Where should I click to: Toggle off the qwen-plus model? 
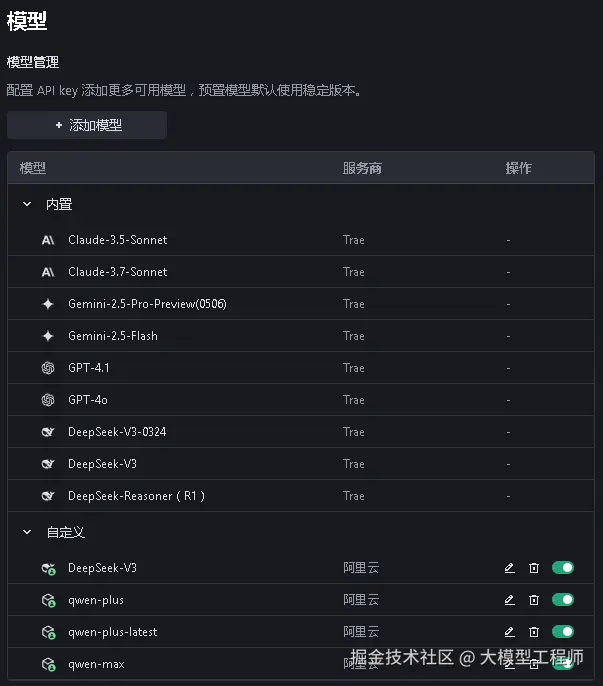pyautogui.click(x=563, y=600)
